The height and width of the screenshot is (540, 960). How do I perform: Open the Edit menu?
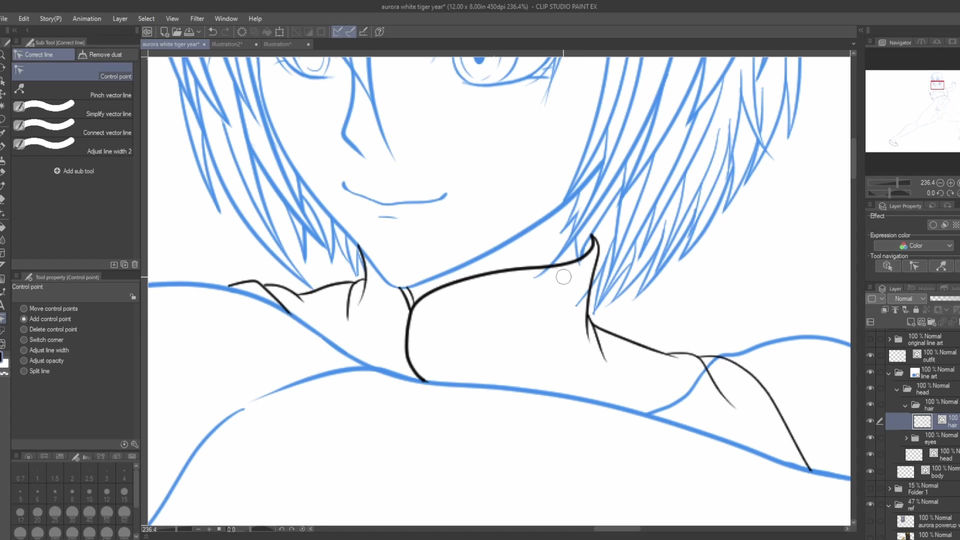point(24,18)
